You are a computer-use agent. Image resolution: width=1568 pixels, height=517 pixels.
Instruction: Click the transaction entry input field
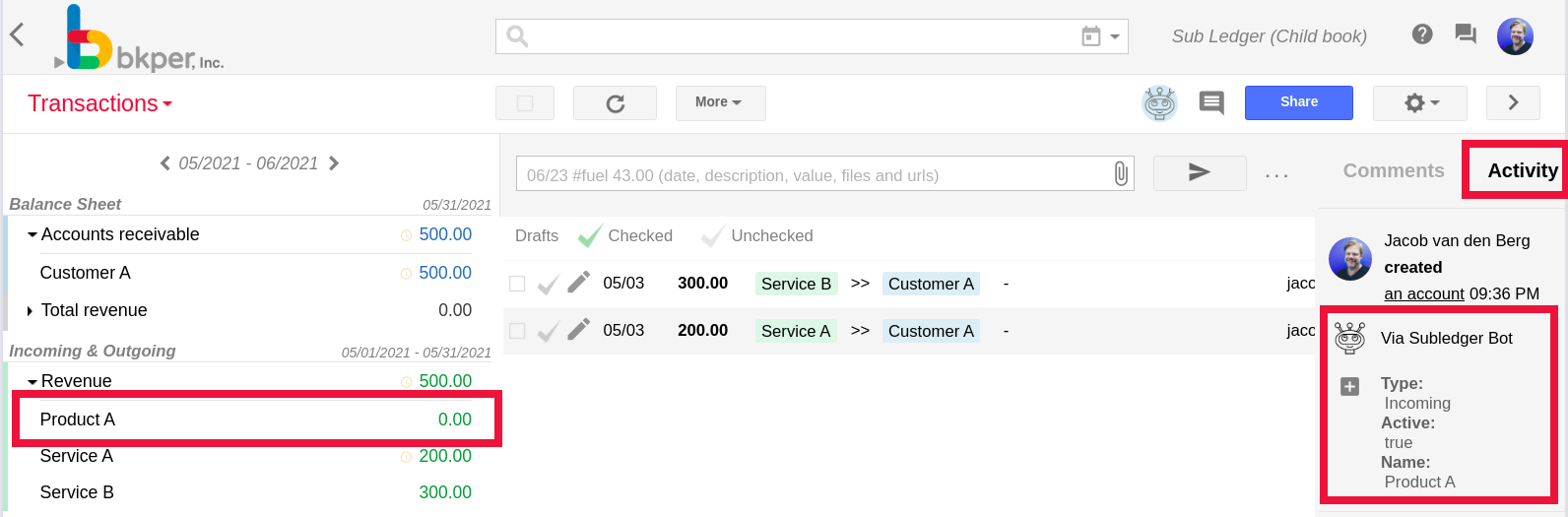point(813,175)
